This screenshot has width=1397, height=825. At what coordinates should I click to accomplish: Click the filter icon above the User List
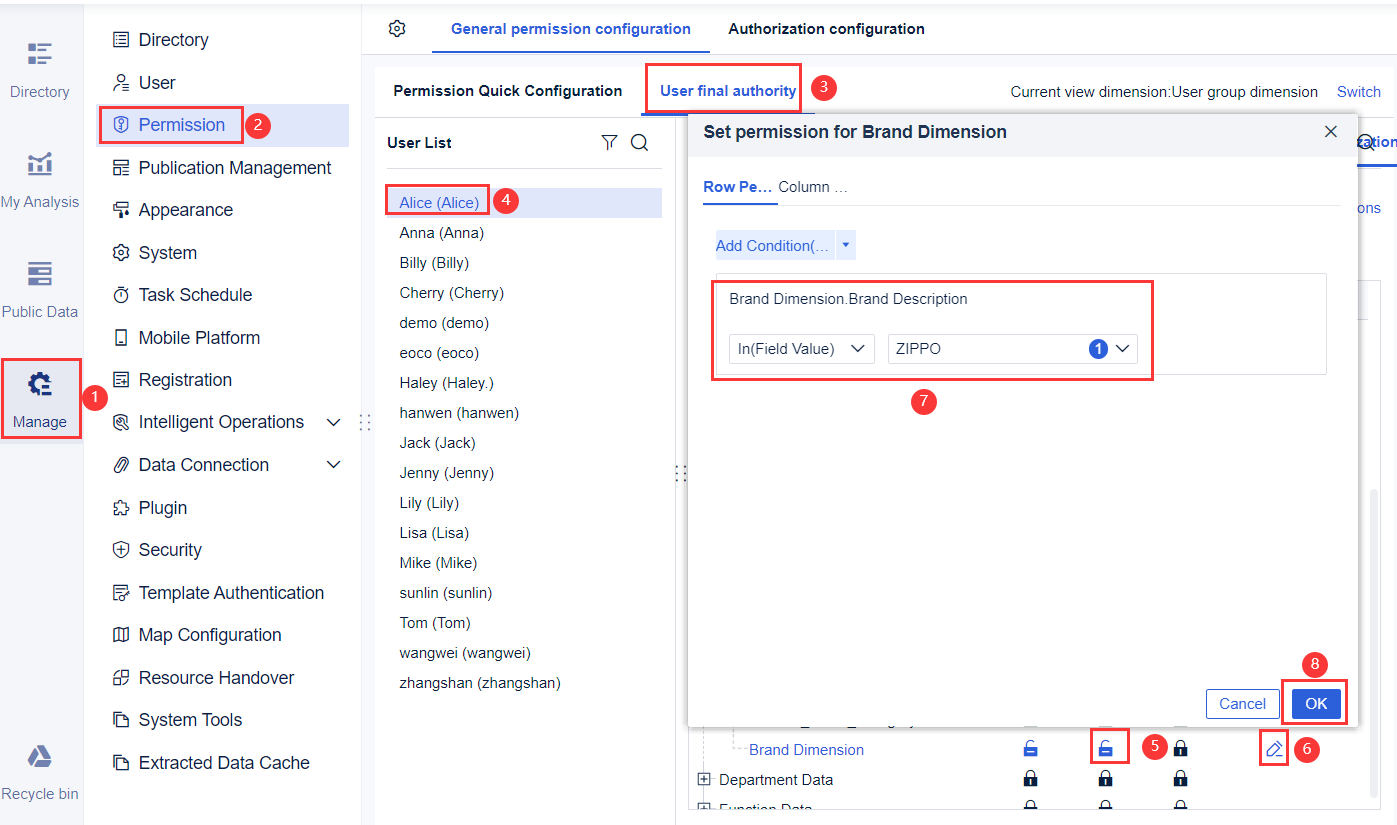pos(609,142)
